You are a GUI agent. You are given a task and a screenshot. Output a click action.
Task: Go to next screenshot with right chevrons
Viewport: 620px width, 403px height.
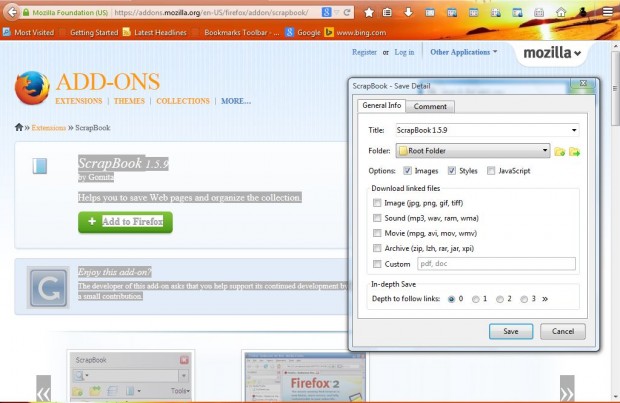point(567,390)
